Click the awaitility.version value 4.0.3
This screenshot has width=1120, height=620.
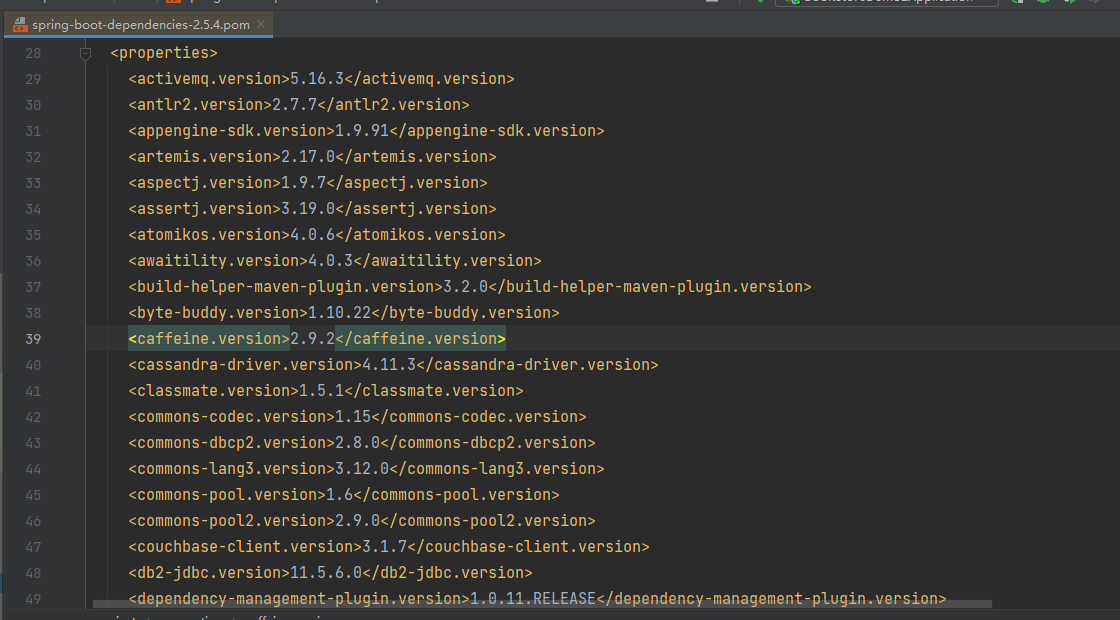tap(330, 261)
